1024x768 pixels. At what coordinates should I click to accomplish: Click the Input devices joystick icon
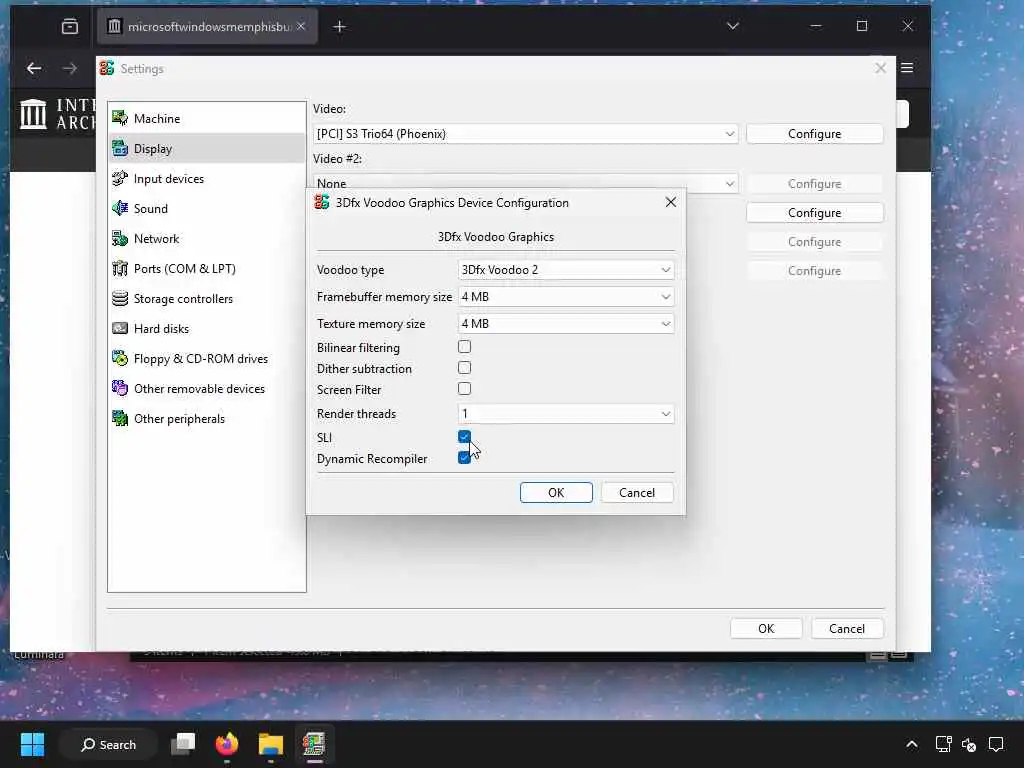120,178
